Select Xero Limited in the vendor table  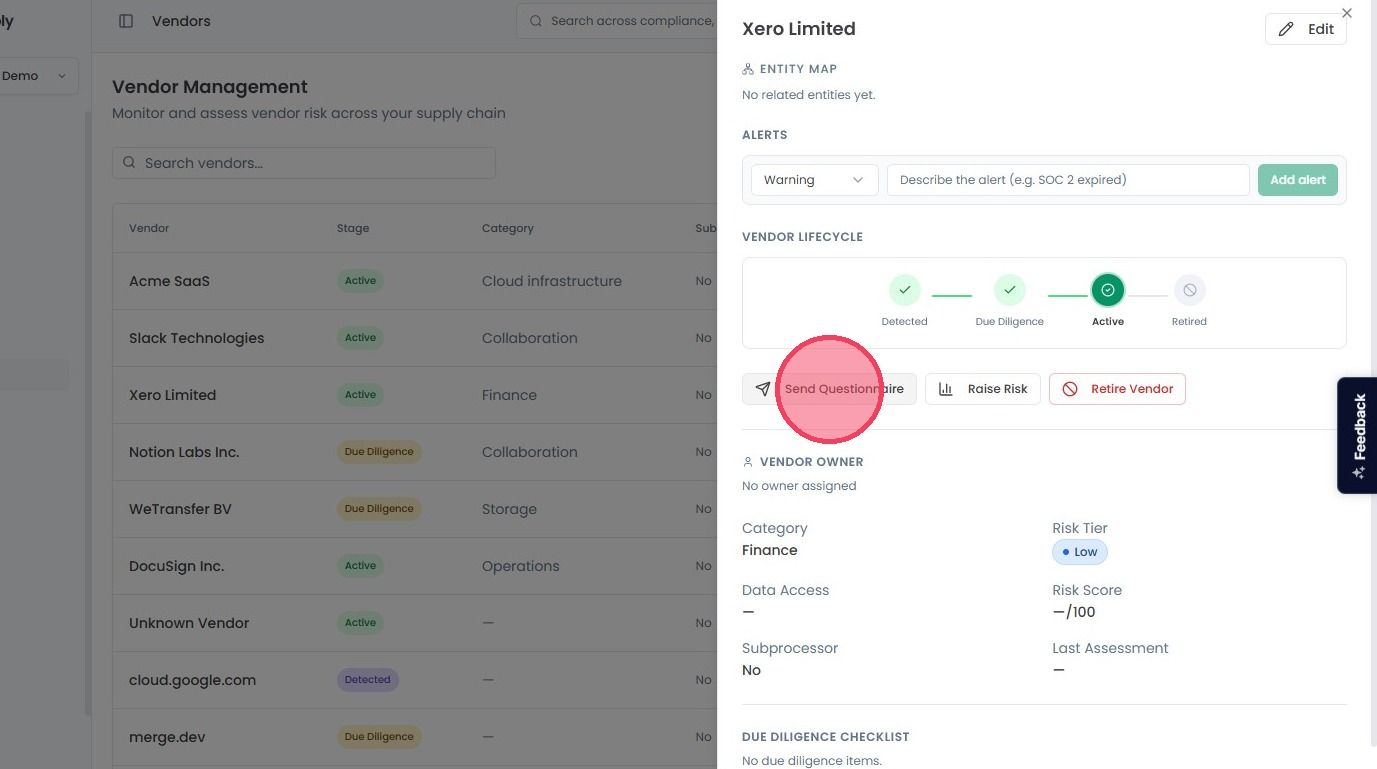click(414, 395)
